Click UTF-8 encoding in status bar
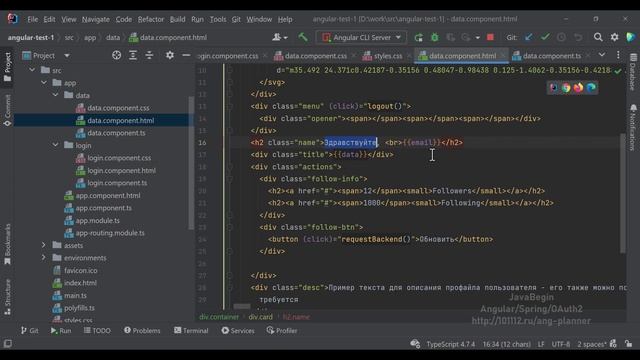Viewport: 640px width, 360px height. click(x=561, y=344)
